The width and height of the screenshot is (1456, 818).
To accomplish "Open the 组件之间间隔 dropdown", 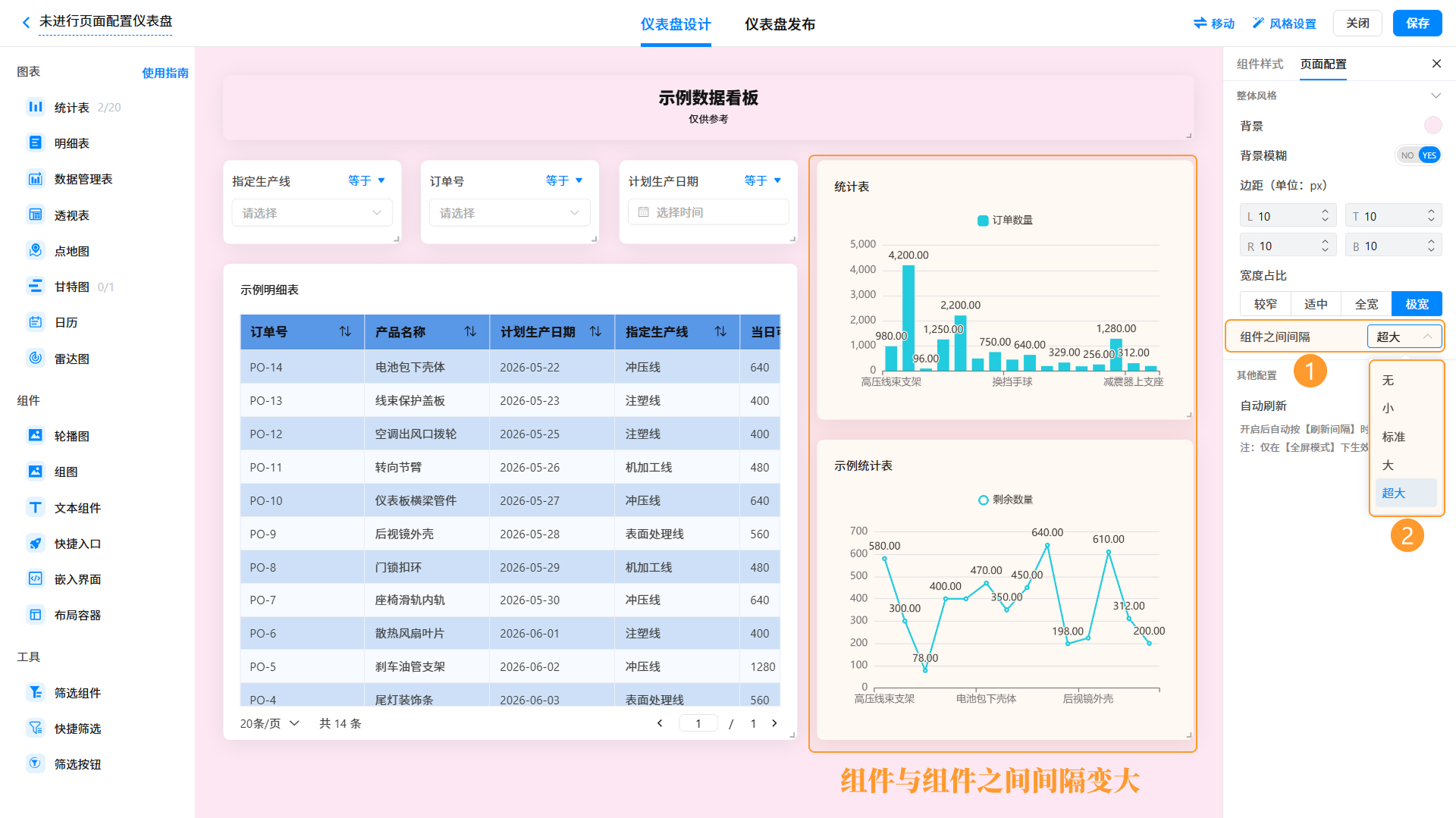I will (x=1404, y=337).
